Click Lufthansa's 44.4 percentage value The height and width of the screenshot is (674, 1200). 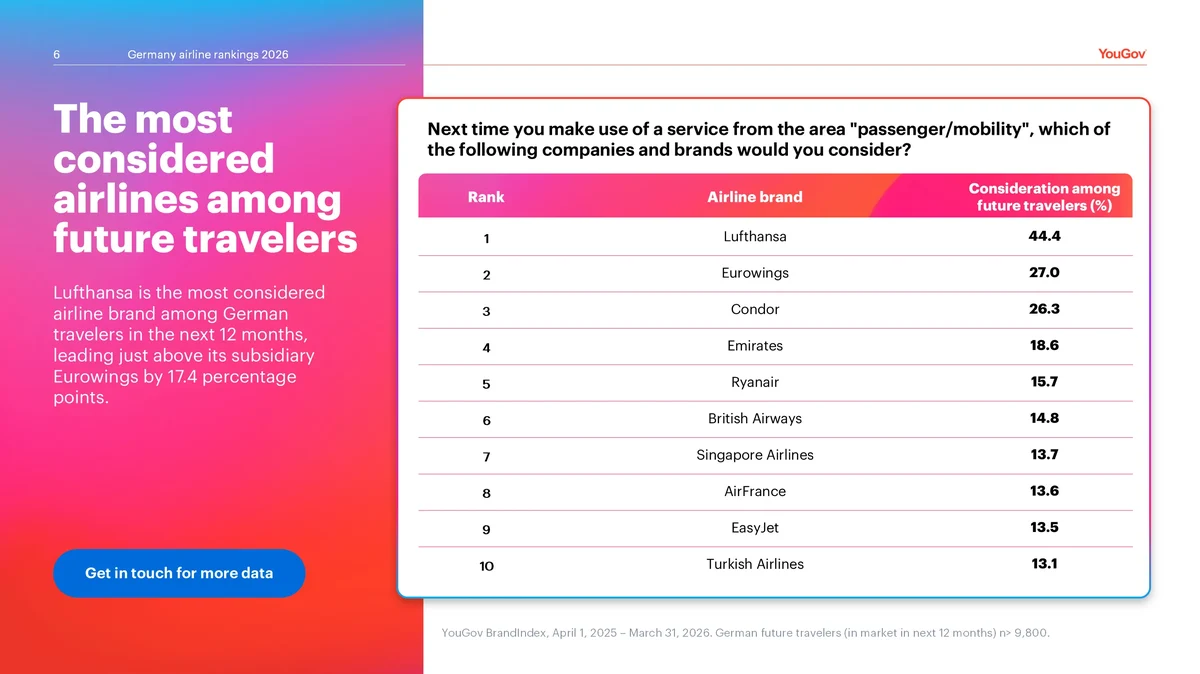pyautogui.click(x=1044, y=237)
